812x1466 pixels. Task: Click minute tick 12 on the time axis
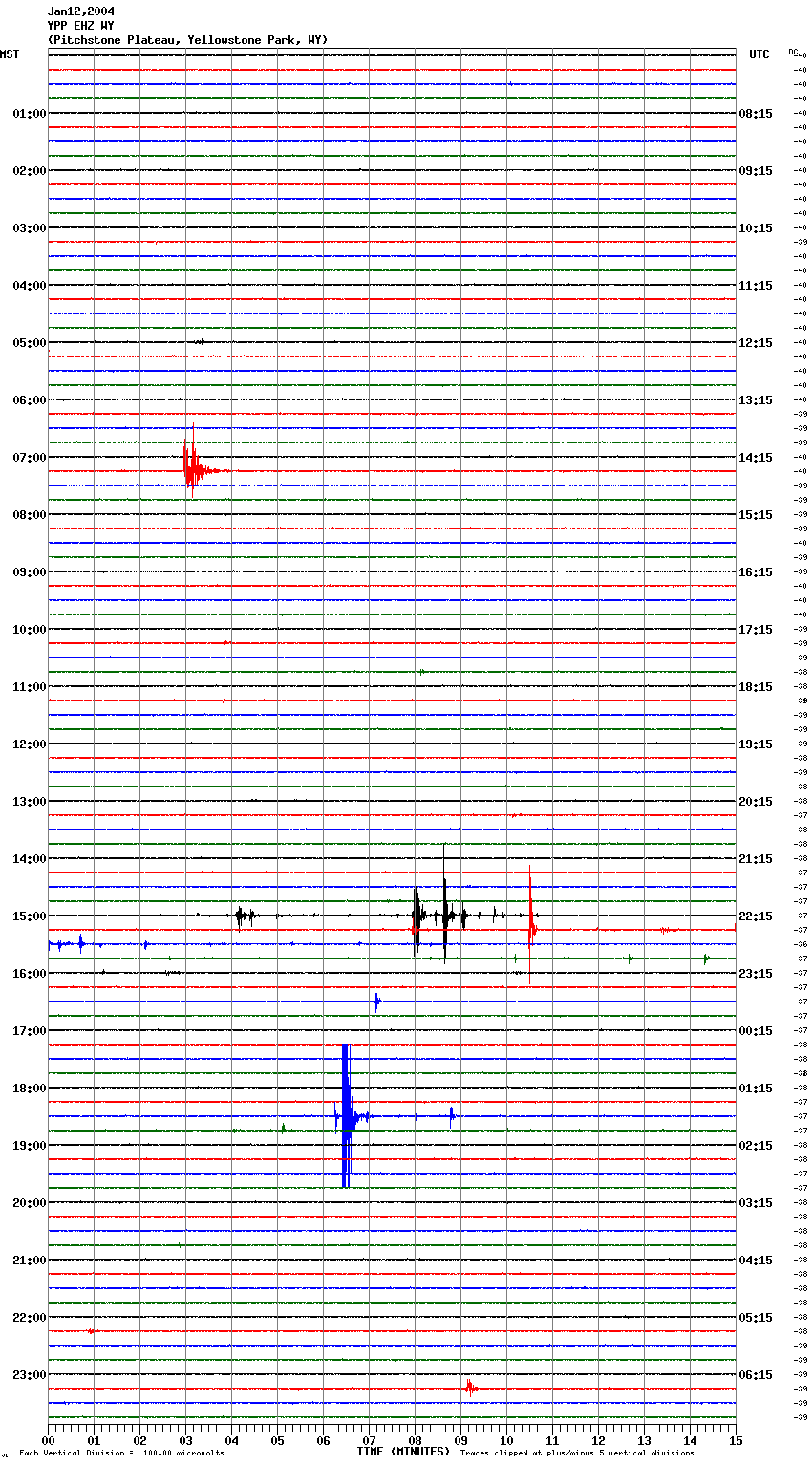pyautogui.click(x=598, y=1439)
